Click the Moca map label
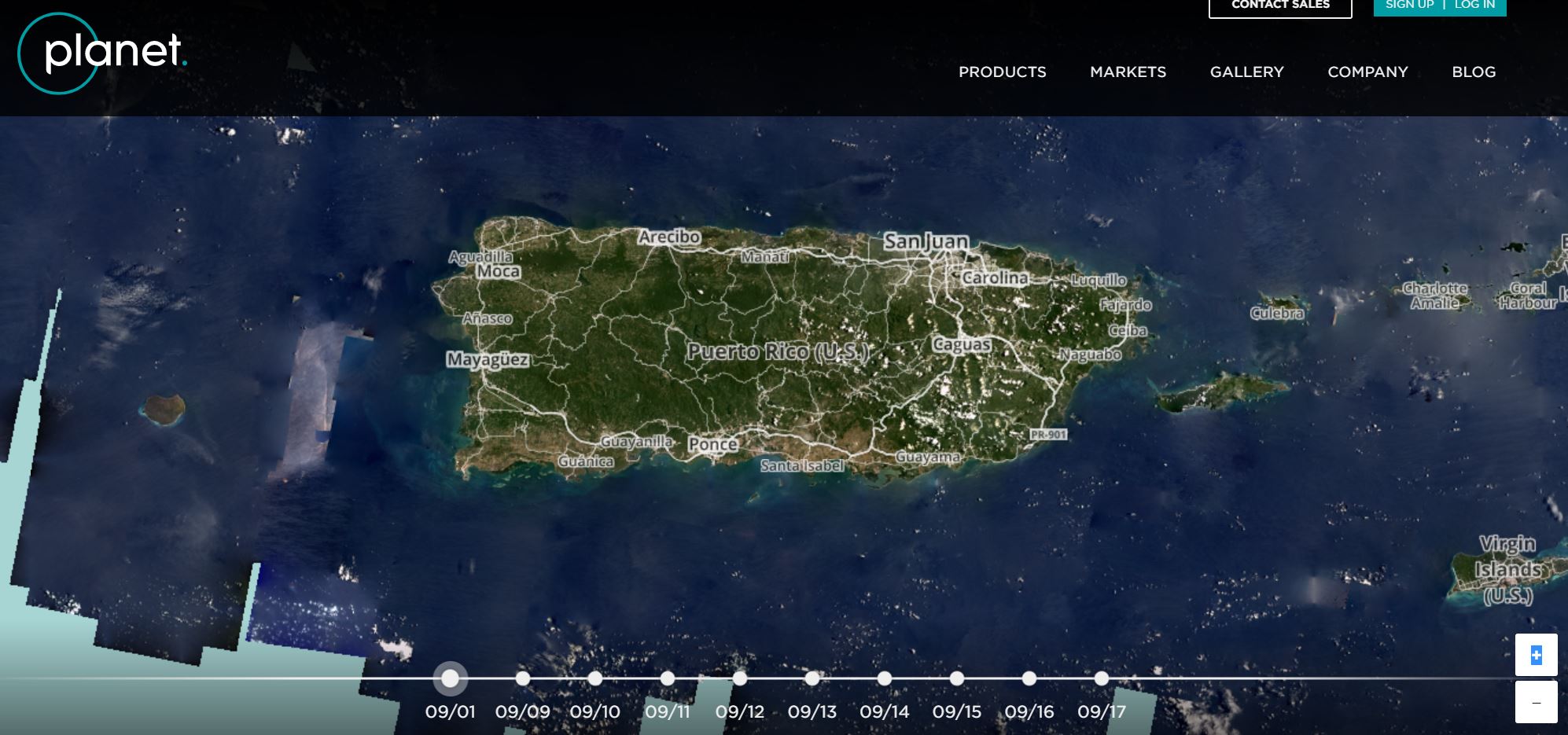Image resolution: width=1568 pixels, height=735 pixels. 498,271
